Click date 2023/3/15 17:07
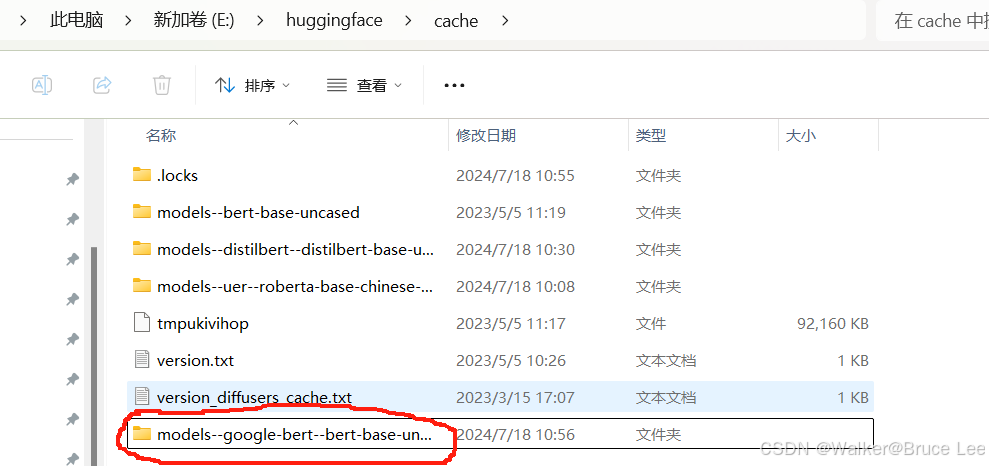 pos(515,397)
